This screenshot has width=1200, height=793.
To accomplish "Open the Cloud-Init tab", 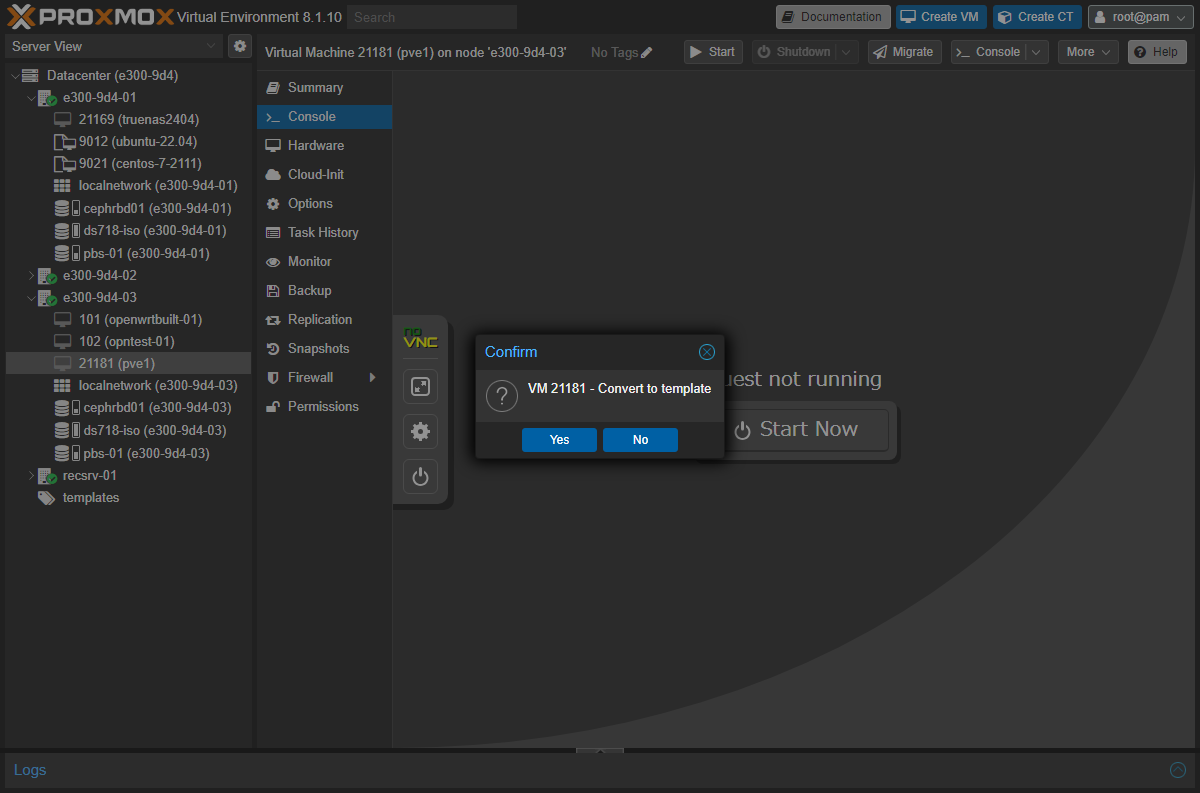I will click(x=324, y=175).
